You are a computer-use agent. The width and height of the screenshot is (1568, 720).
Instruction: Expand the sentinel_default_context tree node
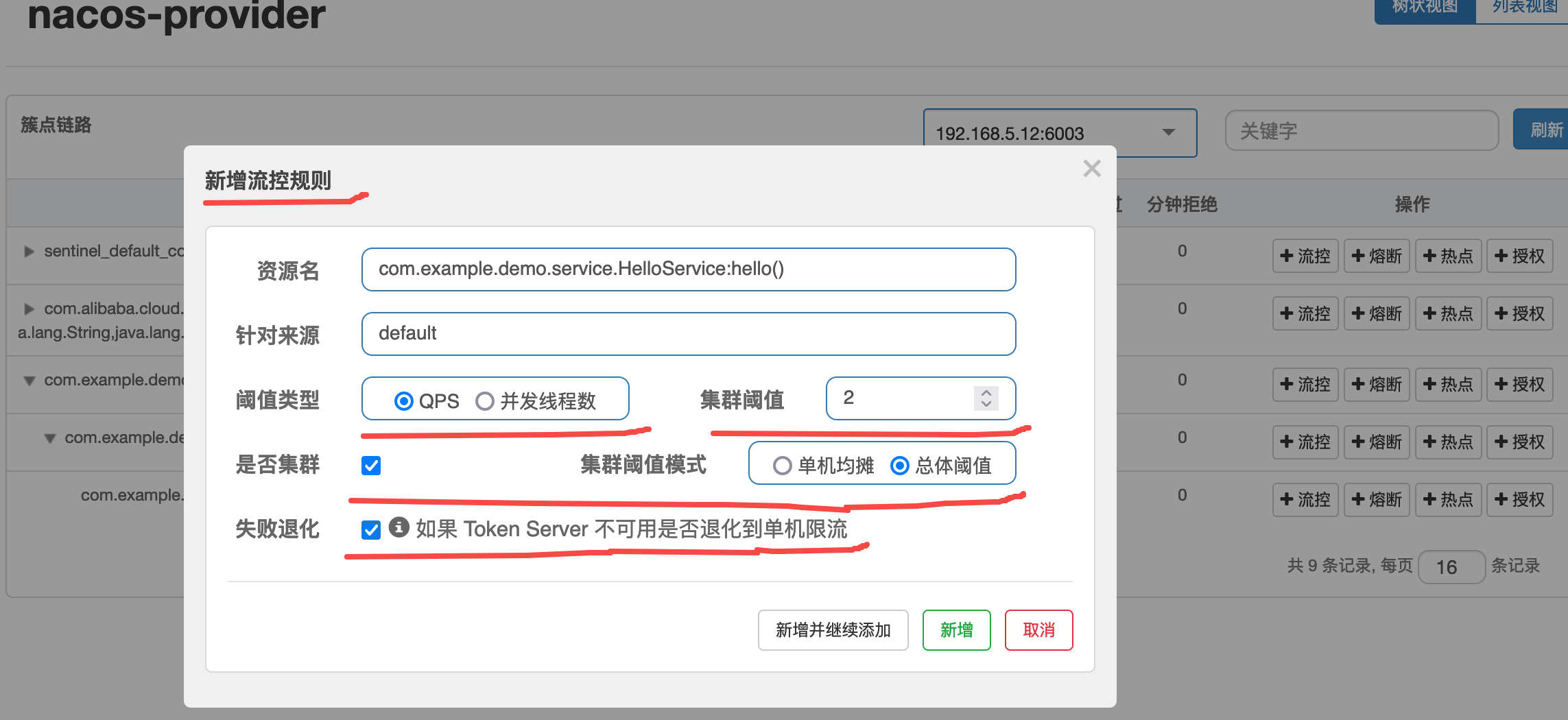pyautogui.click(x=28, y=251)
